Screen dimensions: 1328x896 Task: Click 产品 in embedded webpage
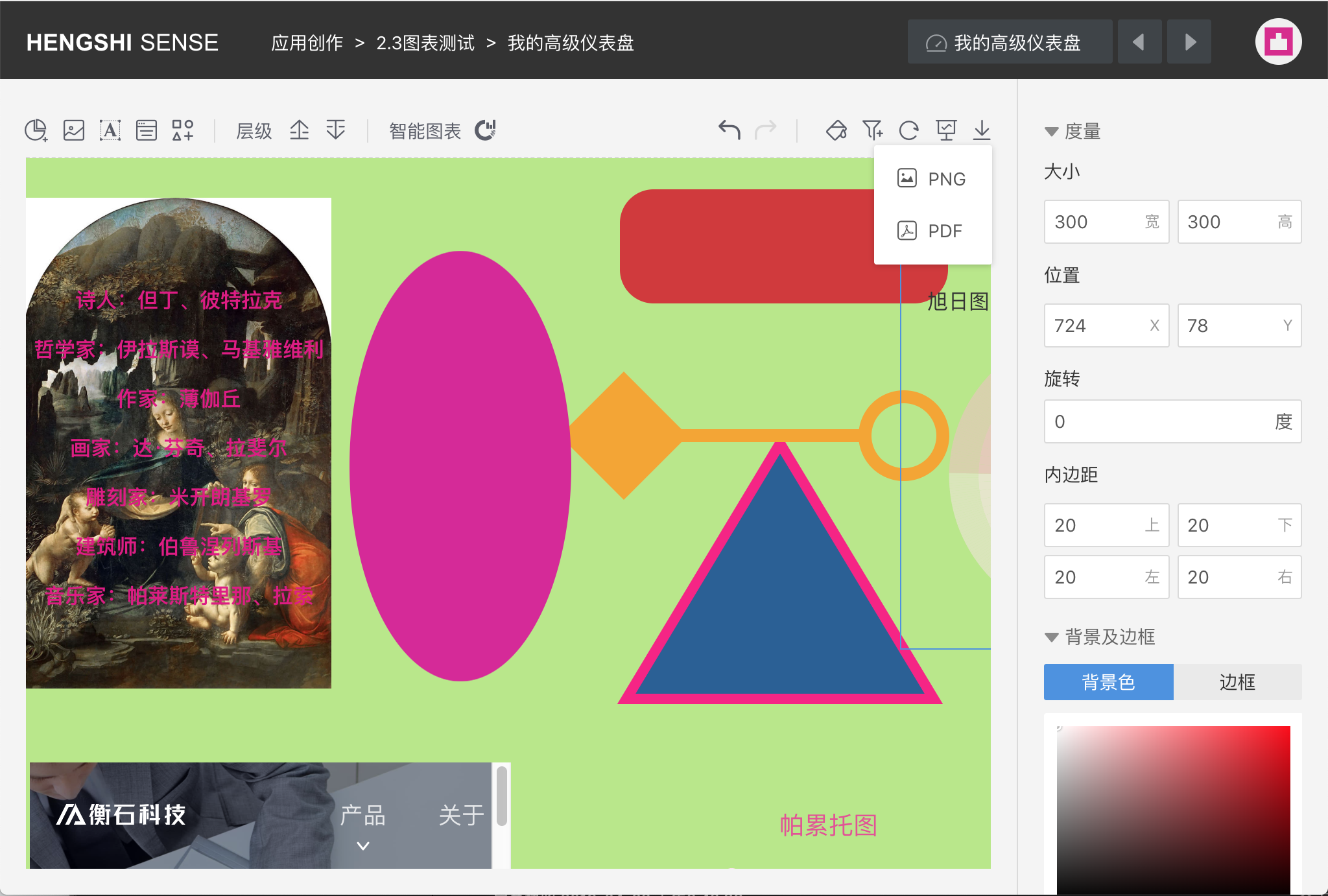click(x=363, y=815)
